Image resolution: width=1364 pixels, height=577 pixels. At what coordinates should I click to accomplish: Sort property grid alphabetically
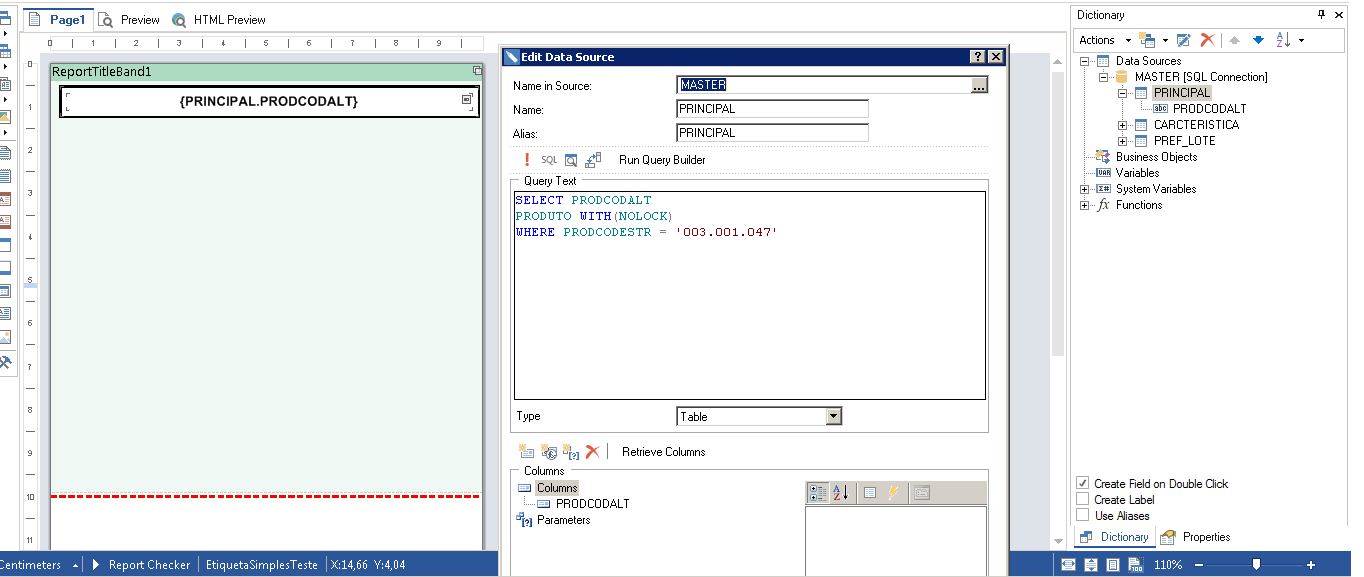tap(840, 493)
